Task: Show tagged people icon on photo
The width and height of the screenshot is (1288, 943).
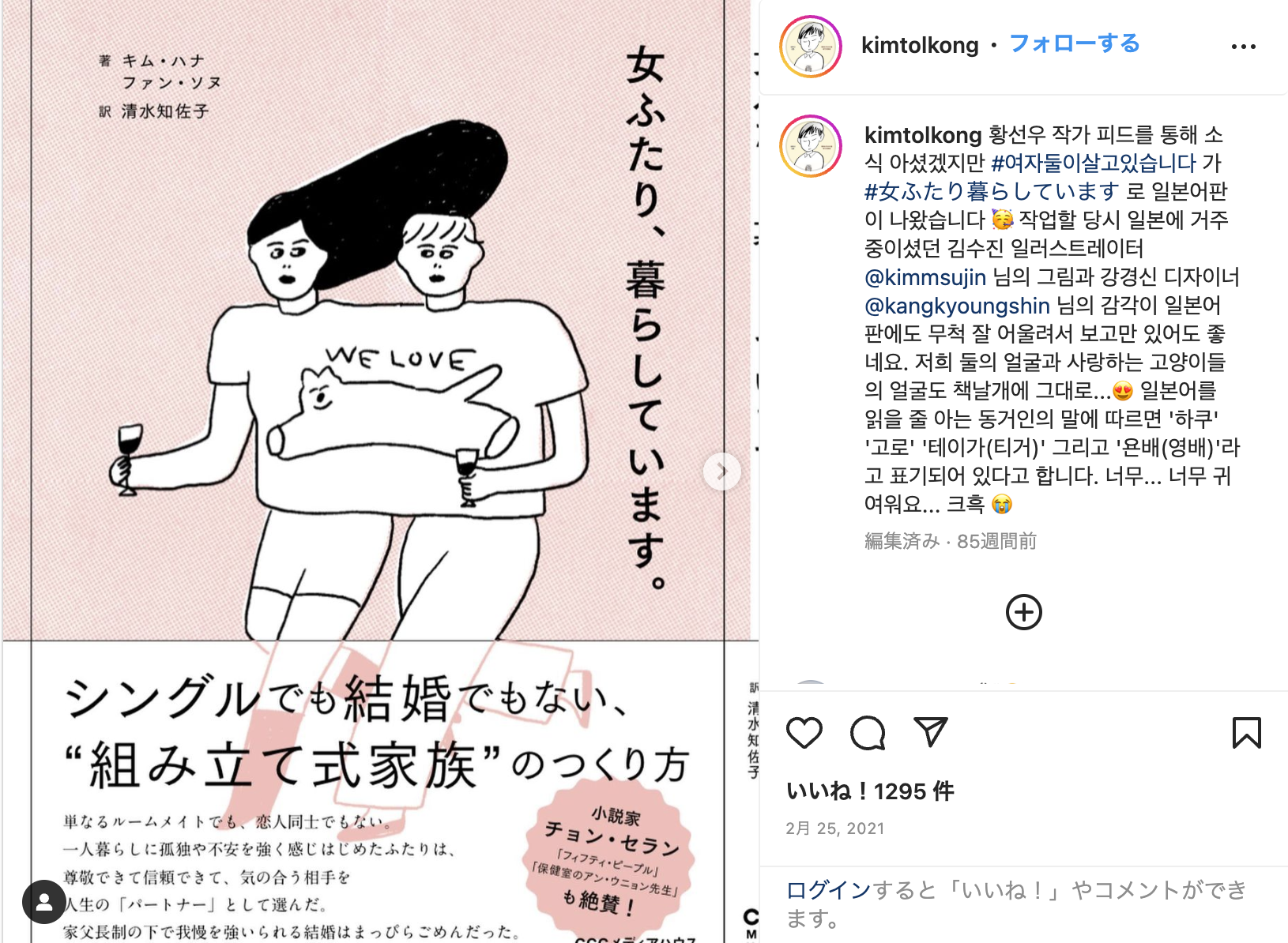Action: 44,902
